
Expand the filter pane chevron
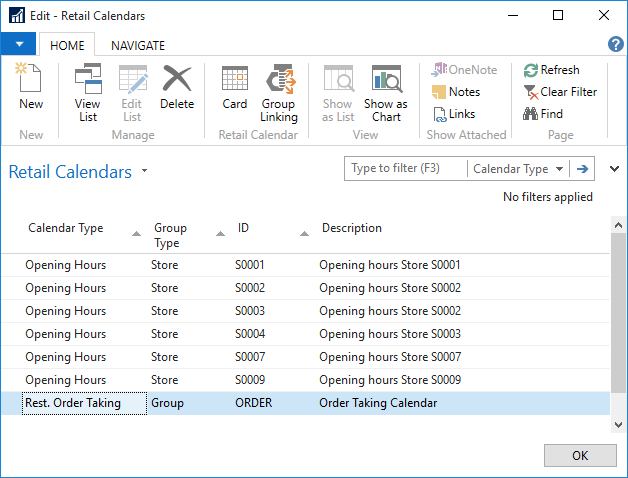[x=614, y=169]
